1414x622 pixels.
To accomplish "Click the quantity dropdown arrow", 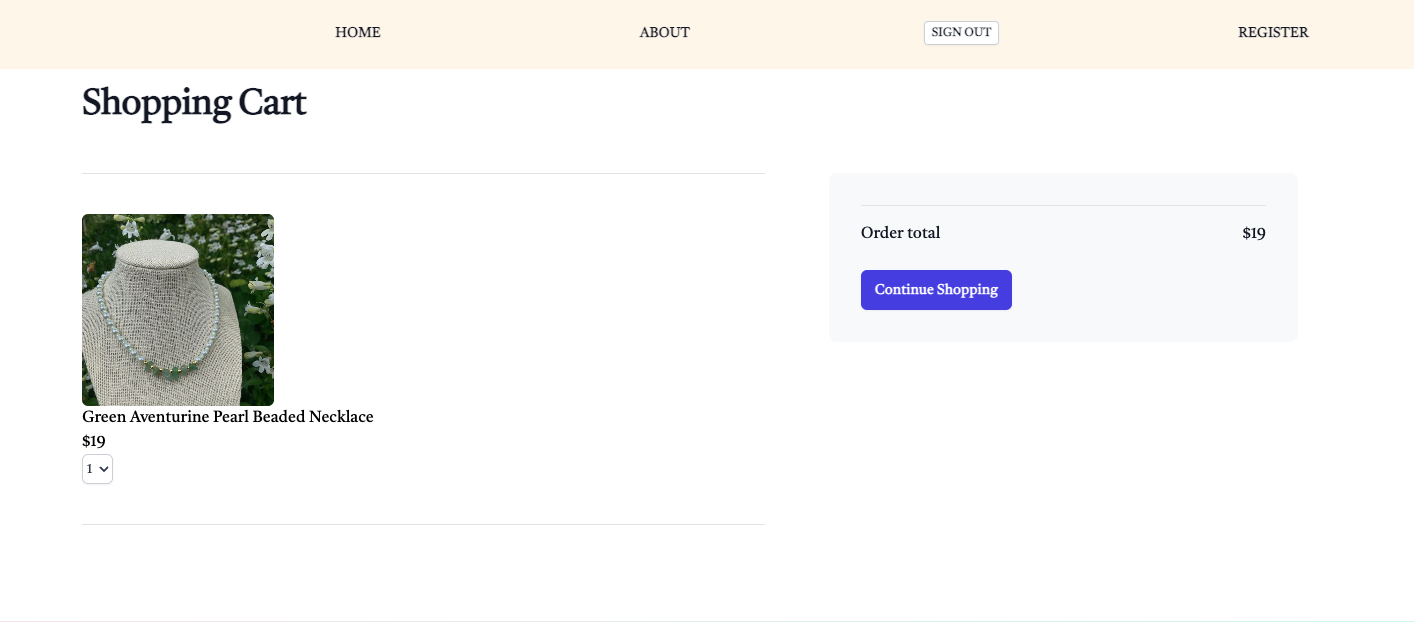I will pos(105,468).
